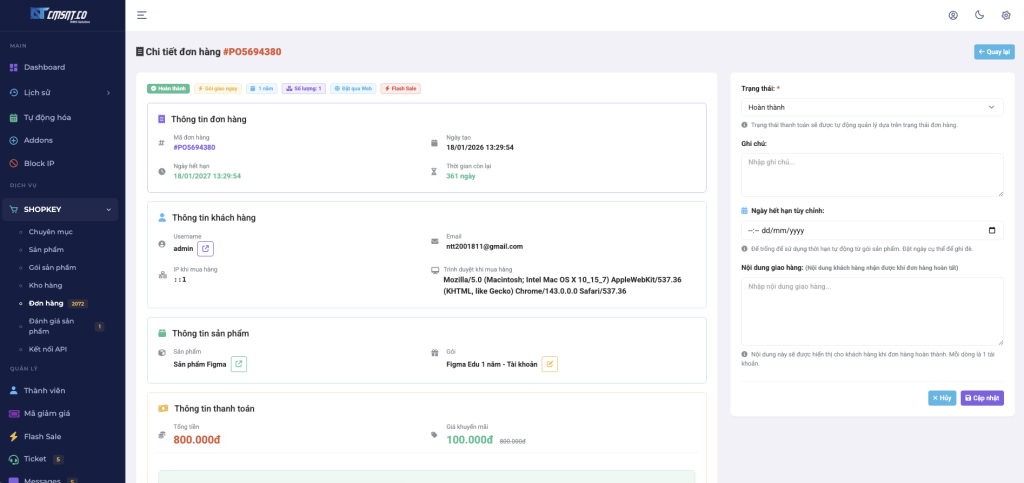The image size is (1024, 483).
Task: Open the settings gear icon
Action: (x=1006, y=15)
